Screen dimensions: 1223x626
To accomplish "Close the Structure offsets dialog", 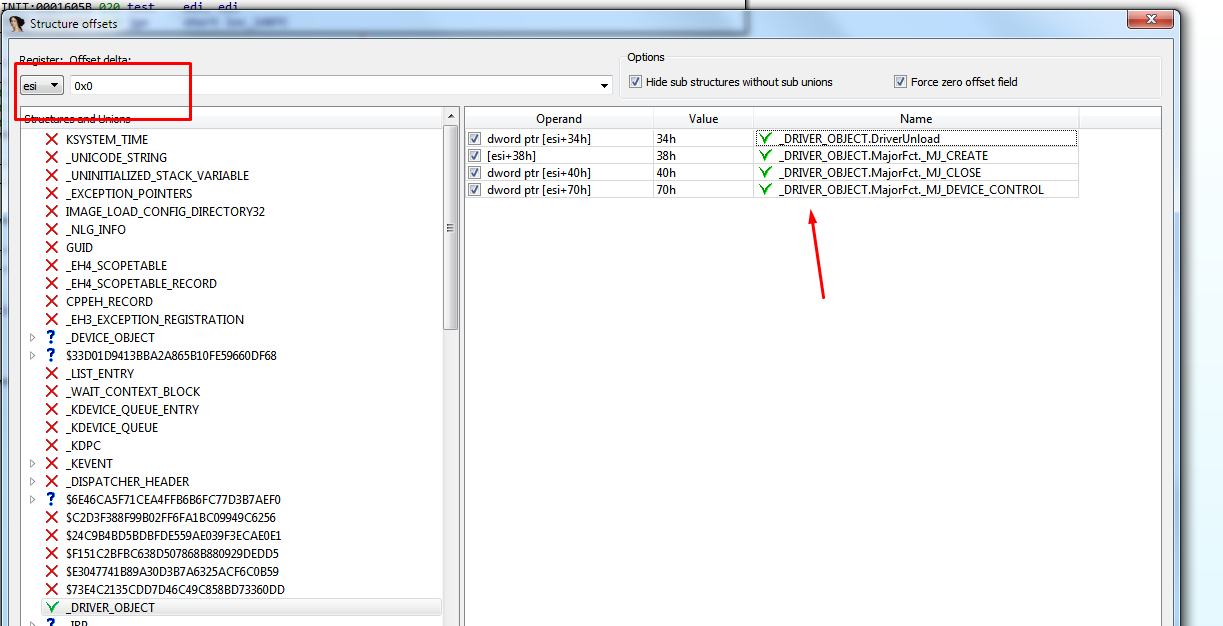I will (1150, 19).
